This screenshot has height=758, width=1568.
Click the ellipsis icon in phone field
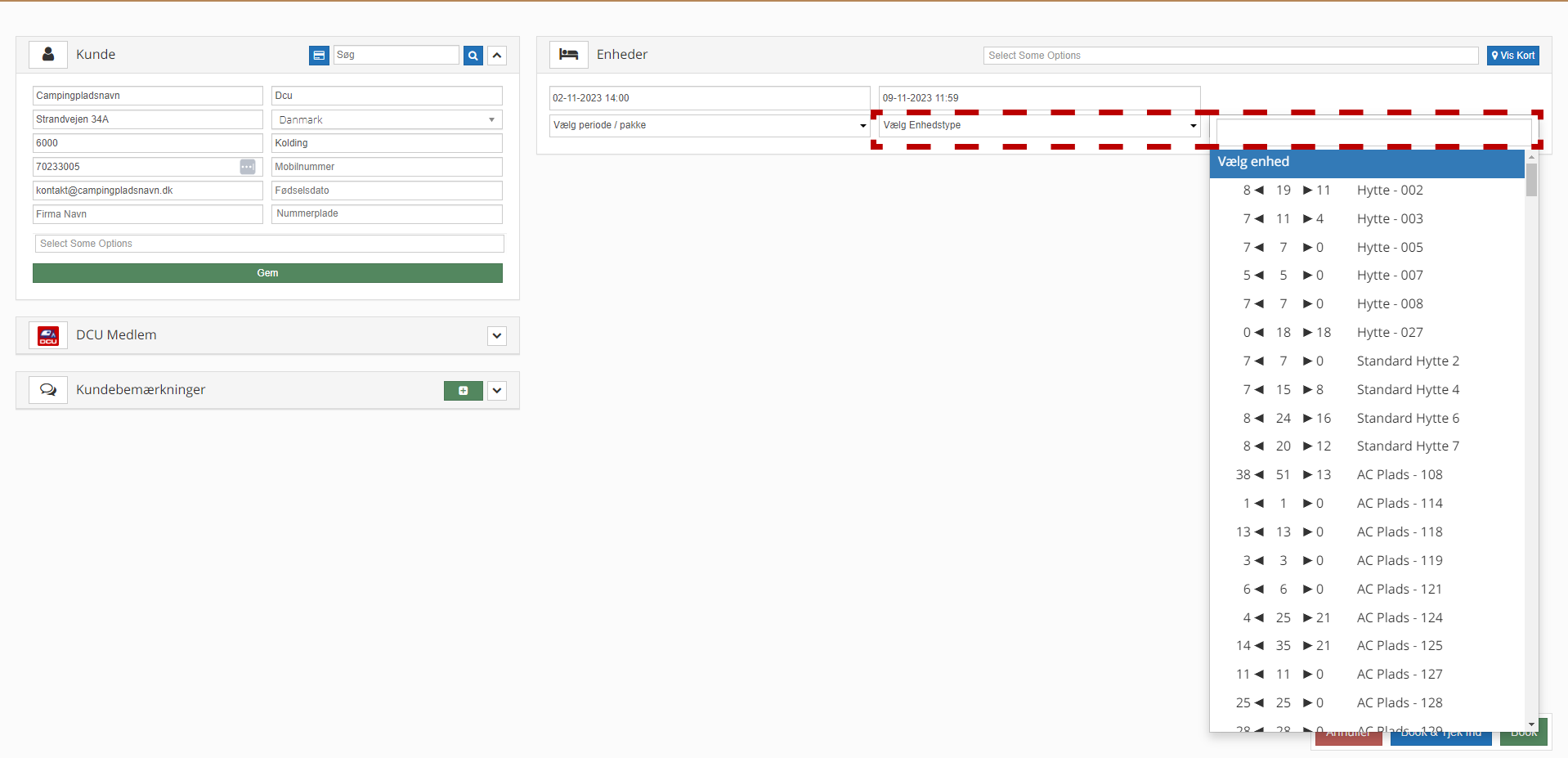tap(247, 167)
